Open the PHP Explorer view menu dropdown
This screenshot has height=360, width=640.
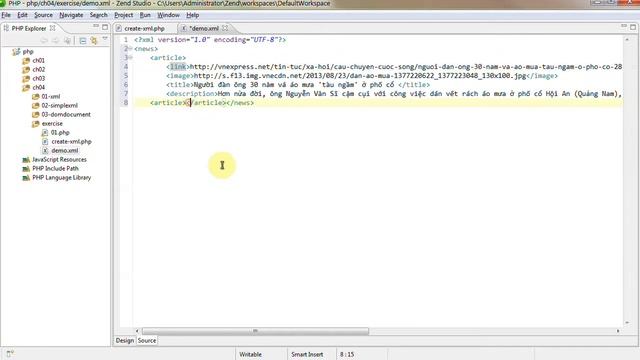pos(105,39)
